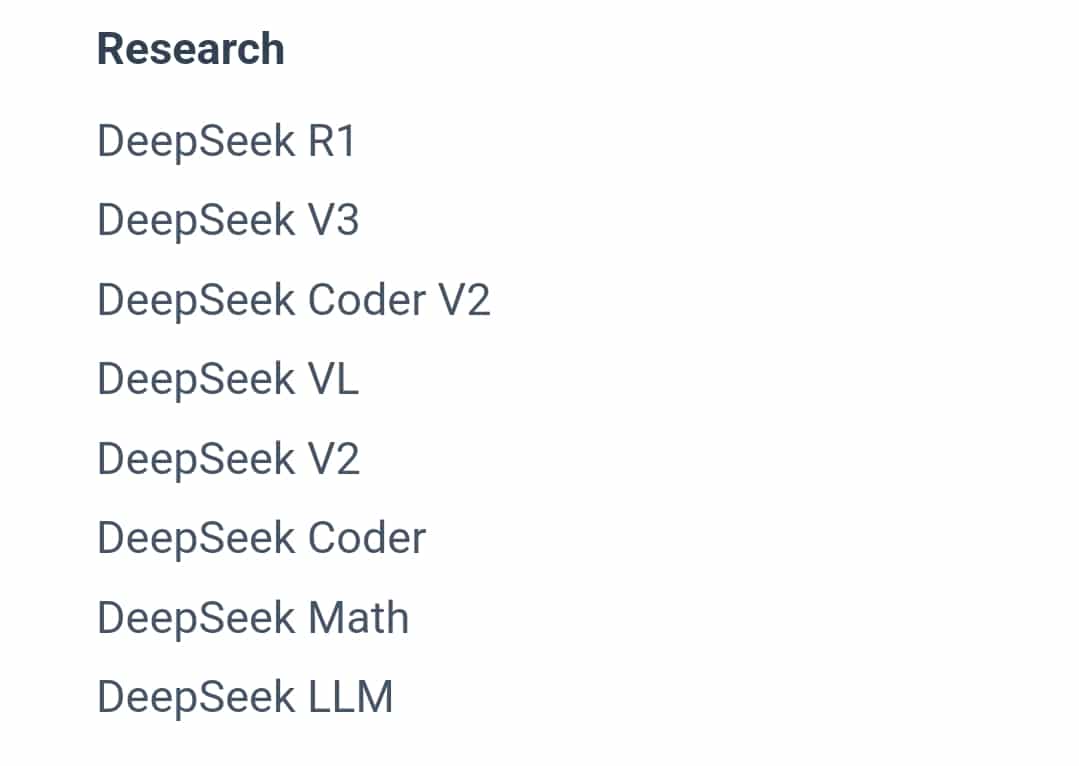Click the Research section heading

pyautogui.click(x=191, y=49)
